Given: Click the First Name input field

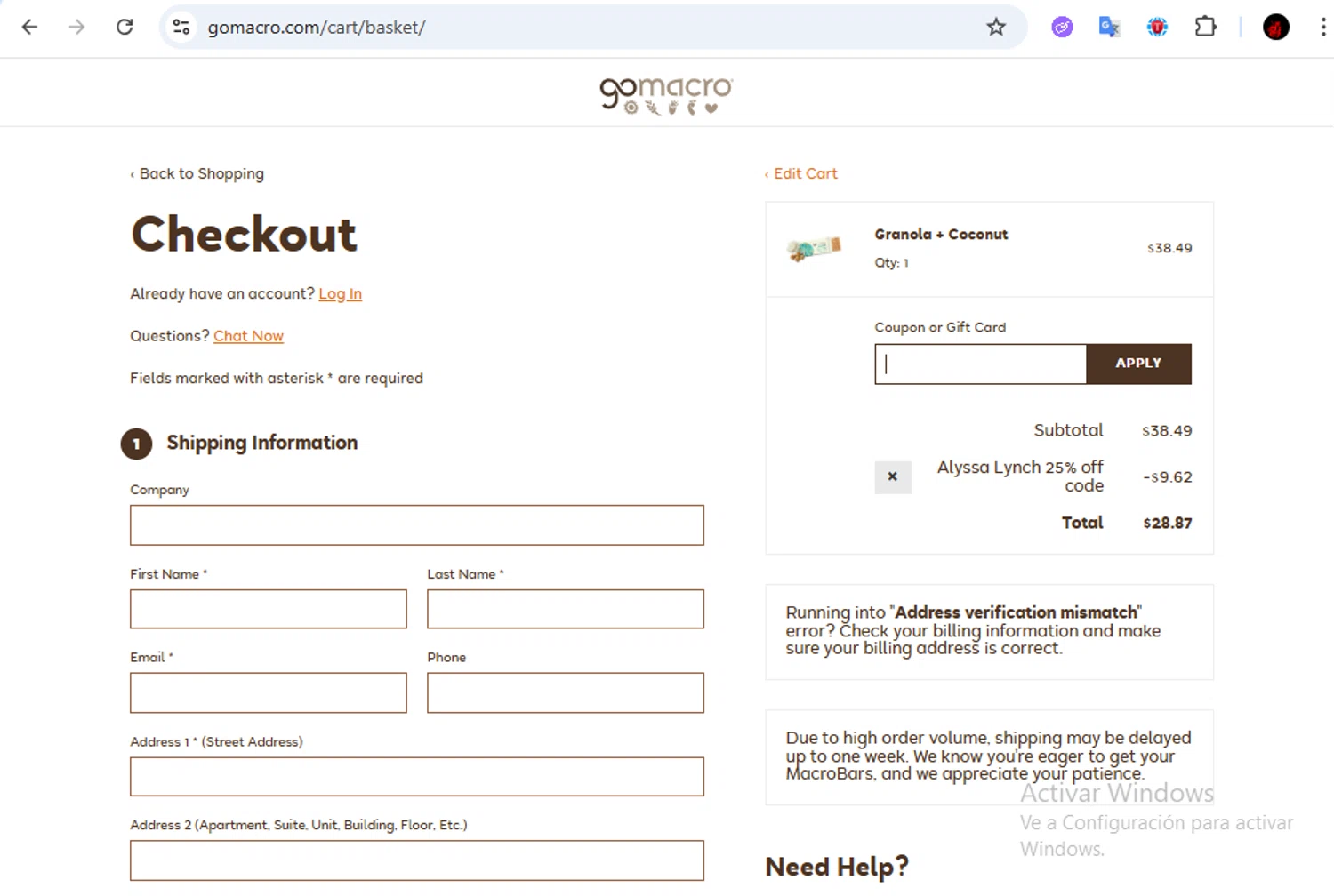Looking at the screenshot, I should click(269, 609).
